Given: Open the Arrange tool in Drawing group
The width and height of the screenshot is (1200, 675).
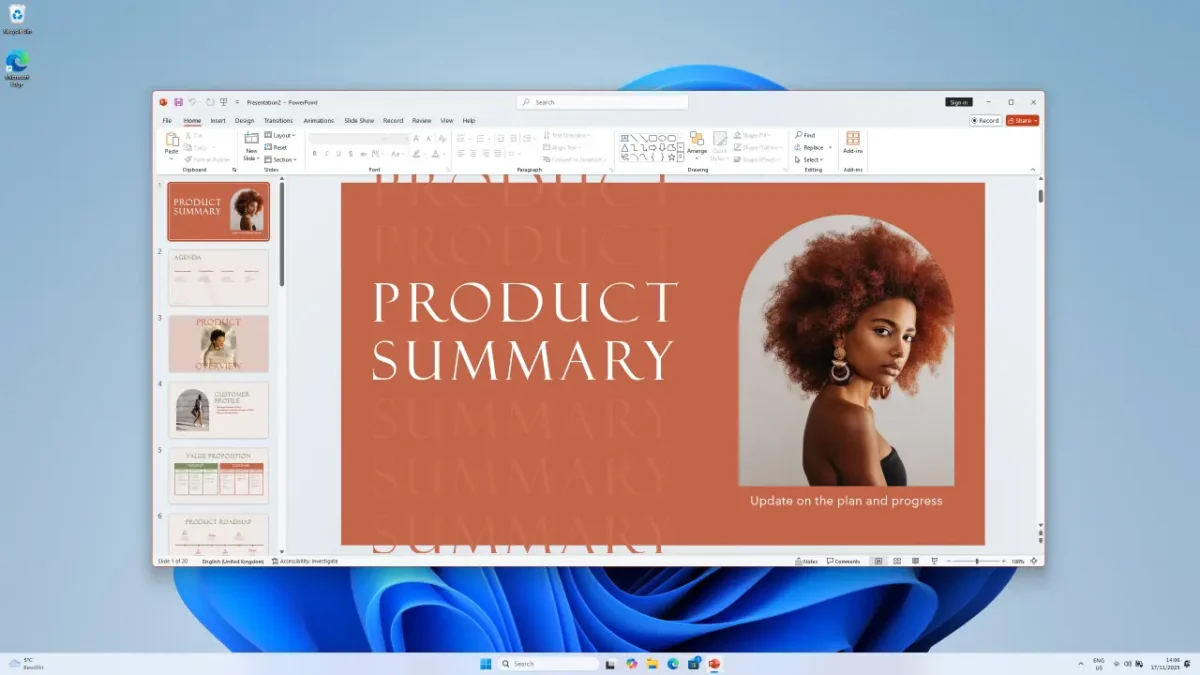Looking at the screenshot, I should (697, 141).
